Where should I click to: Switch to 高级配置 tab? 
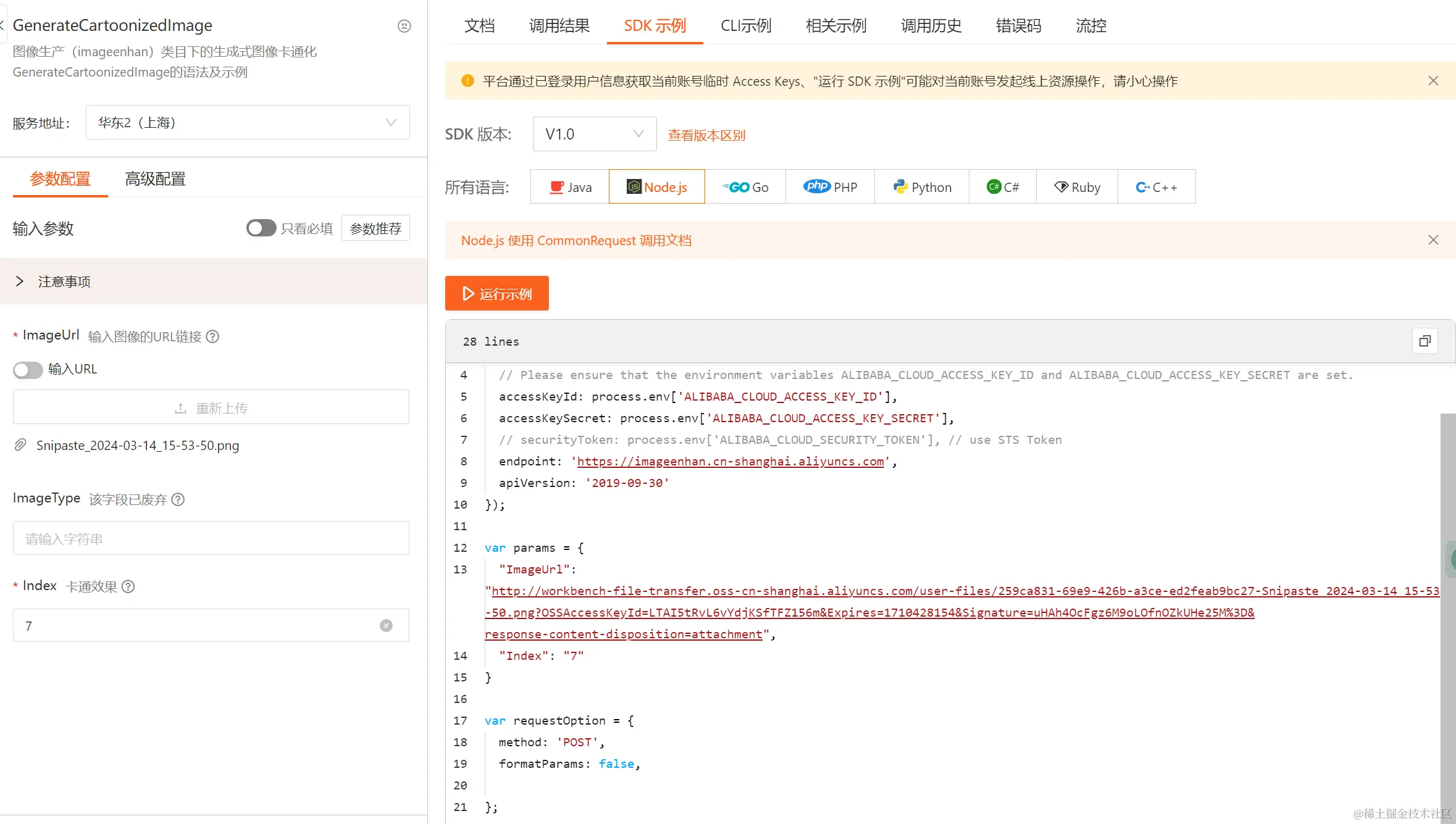156,179
